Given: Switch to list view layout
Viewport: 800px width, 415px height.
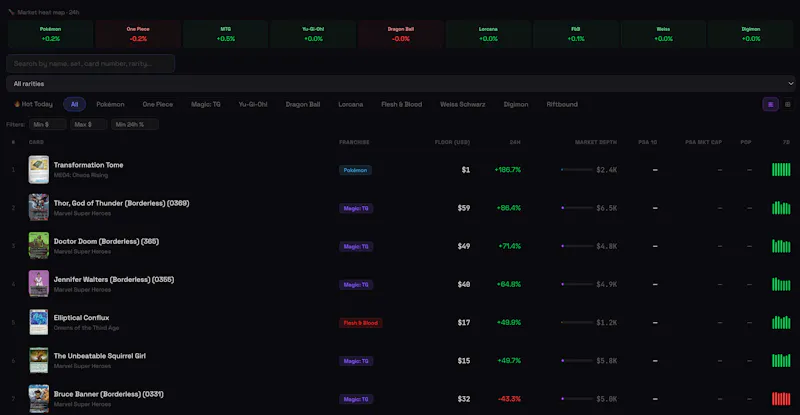Looking at the screenshot, I should pyautogui.click(x=770, y=104).
